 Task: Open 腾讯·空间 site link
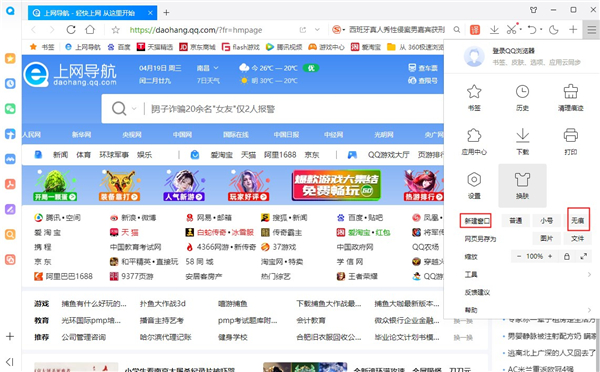pos(57,218)
